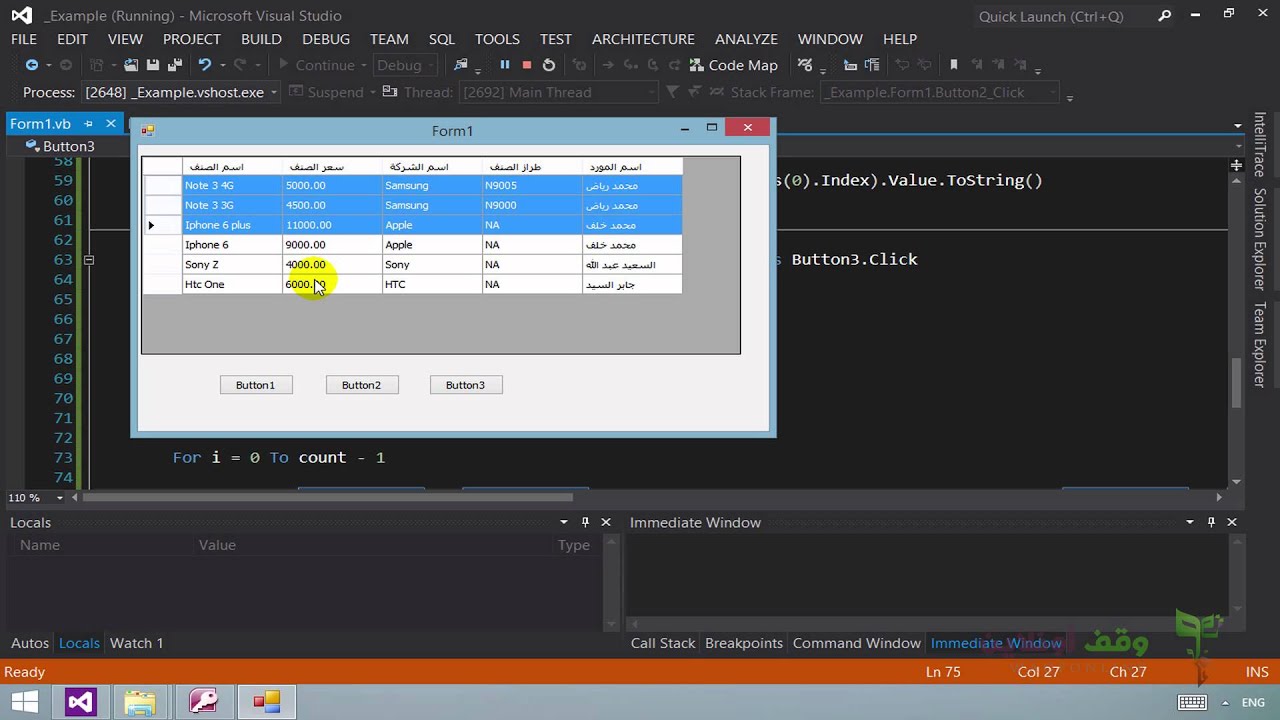Image resolution: width=1280 pixels, height=720 pixels.
Task: Click the Step Over icon
Action: click(x=651, y=65)
